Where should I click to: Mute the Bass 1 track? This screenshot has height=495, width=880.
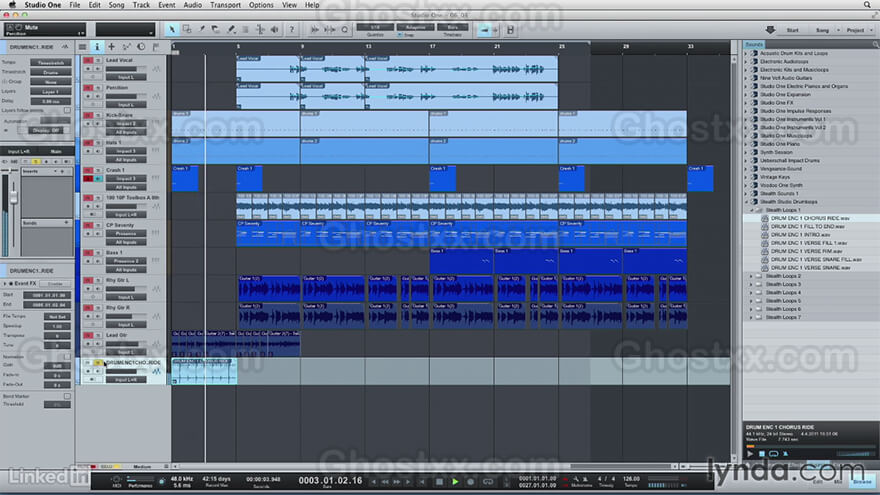pyautogui.click(x=88, y=253)
